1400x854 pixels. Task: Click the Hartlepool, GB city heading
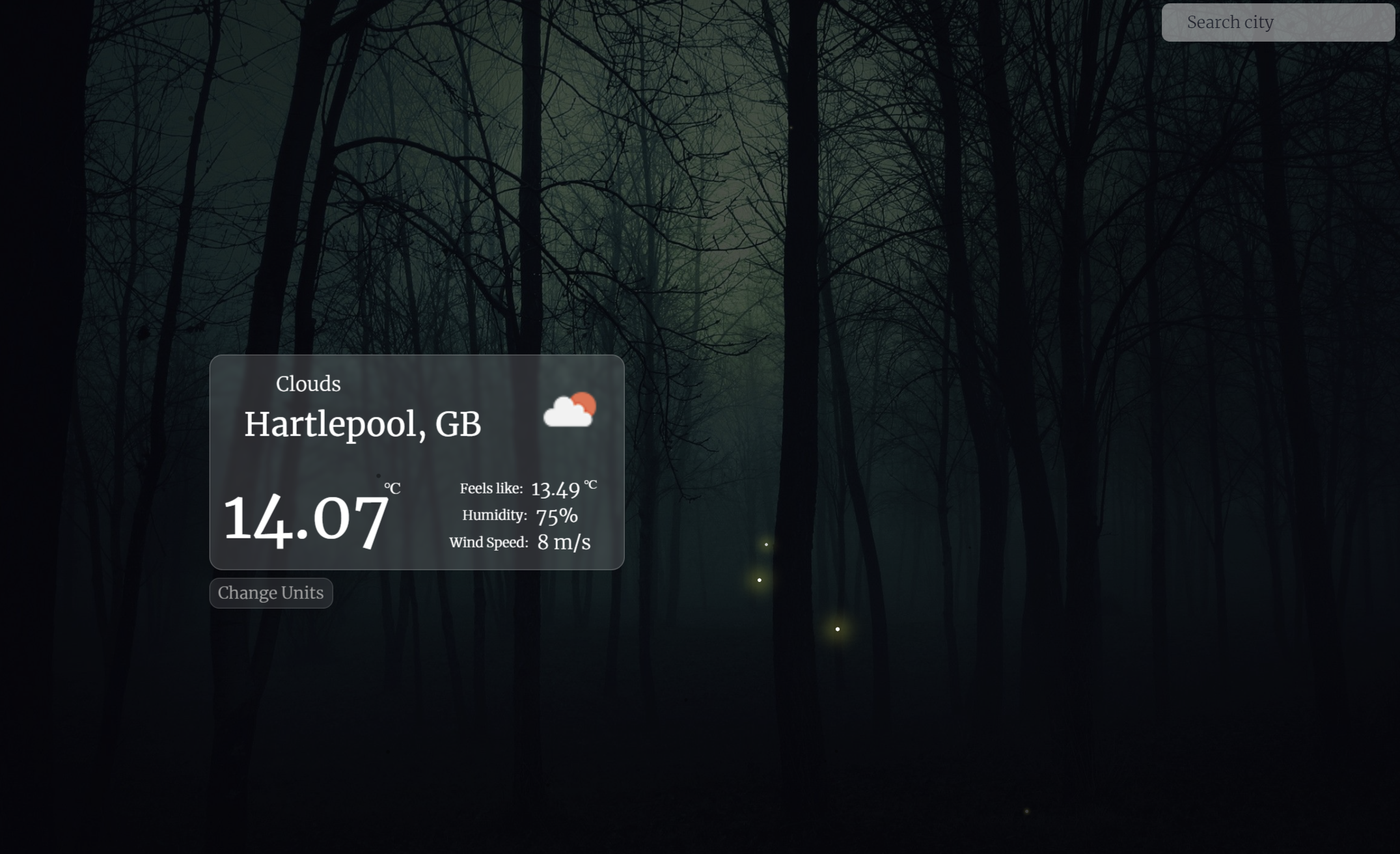point(363,424)
